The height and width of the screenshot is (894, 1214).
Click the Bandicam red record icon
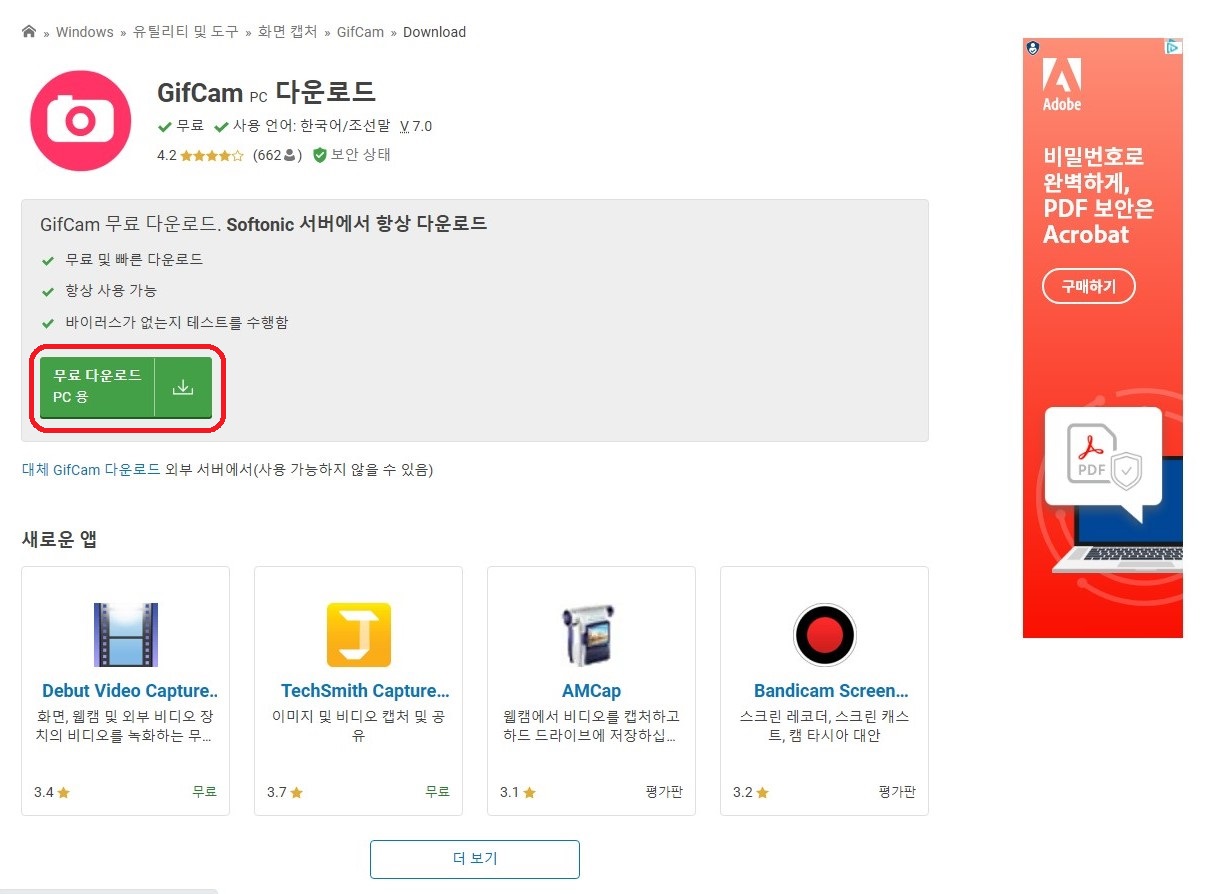pos(825,635)
